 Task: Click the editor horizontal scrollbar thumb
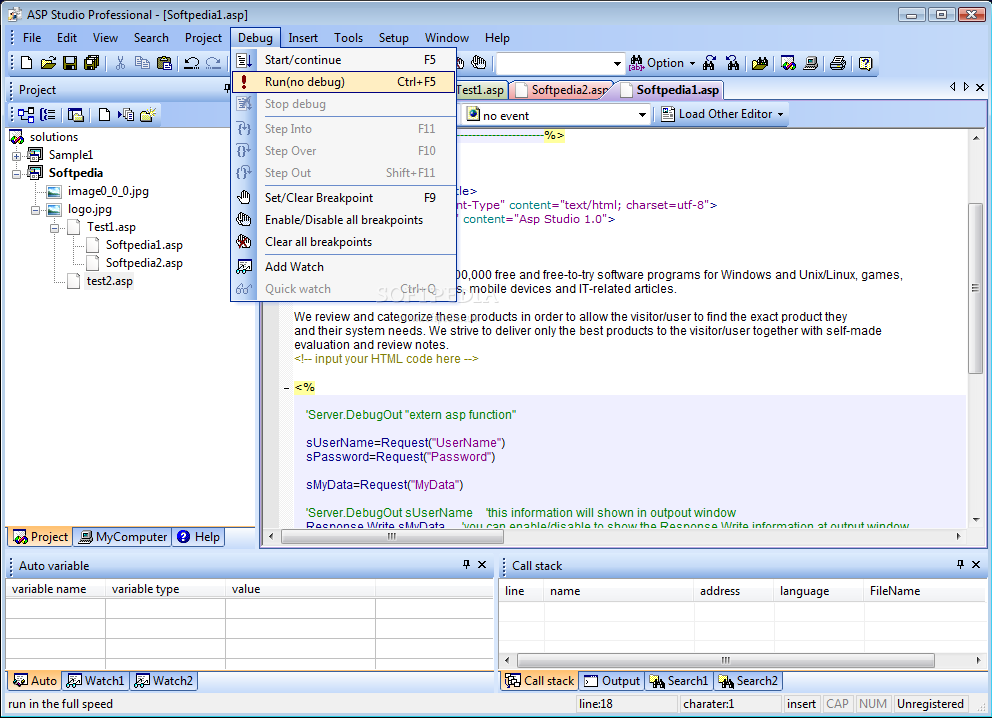(392, 536)
